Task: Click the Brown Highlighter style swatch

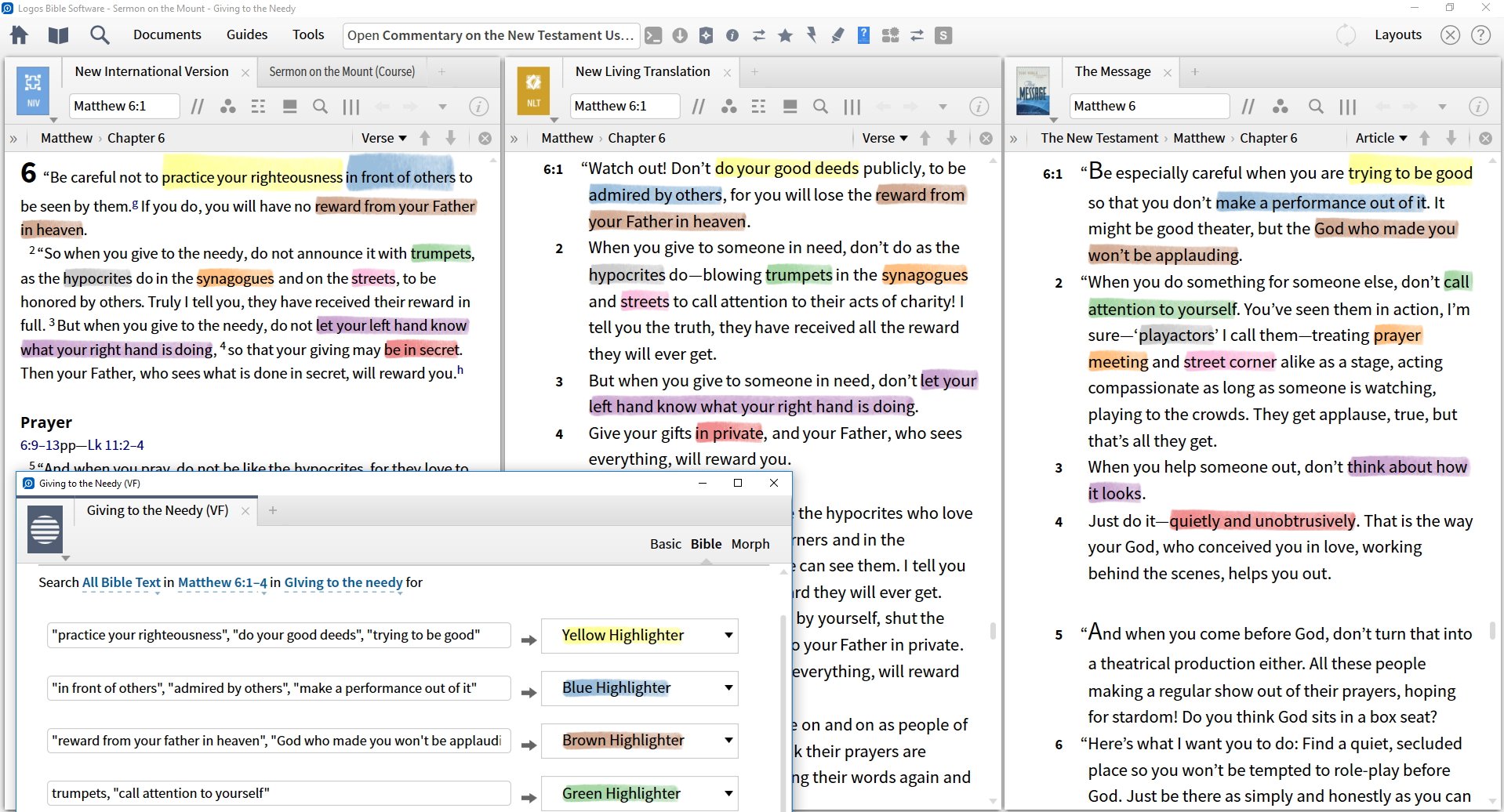Action: tap(623, 741)
